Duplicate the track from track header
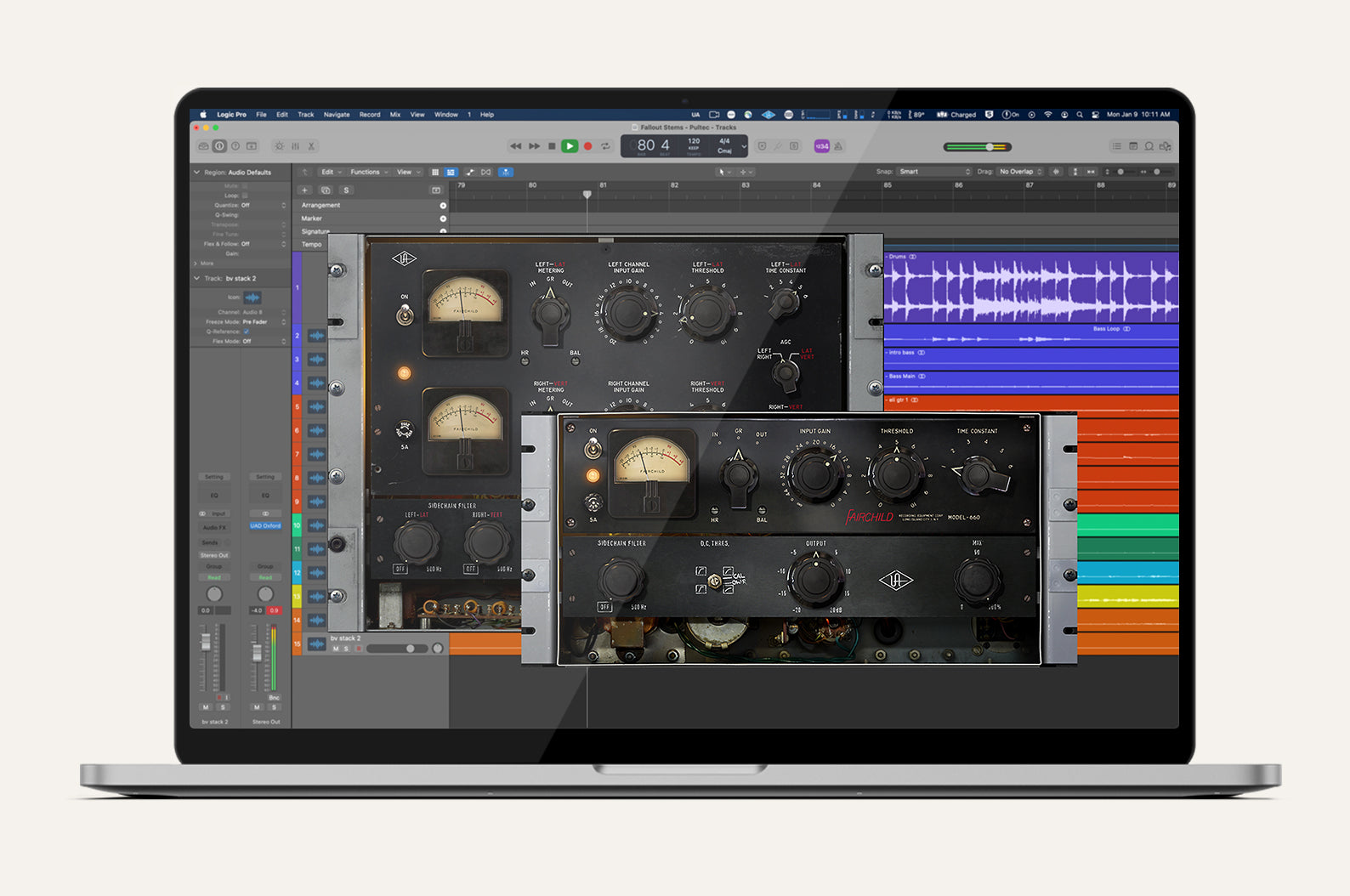The width and height of the screenshot is (1350, 896). [325, 190]
